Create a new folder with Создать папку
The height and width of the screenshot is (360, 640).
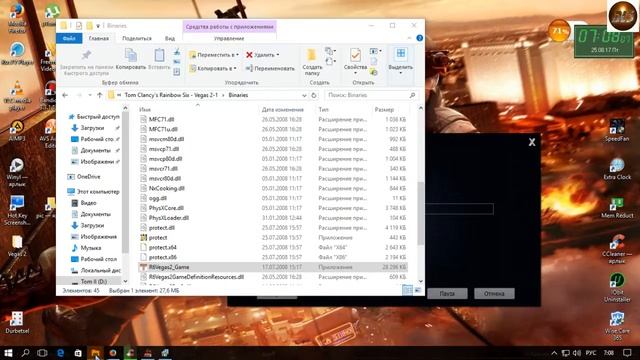click(x=312, y=62)
